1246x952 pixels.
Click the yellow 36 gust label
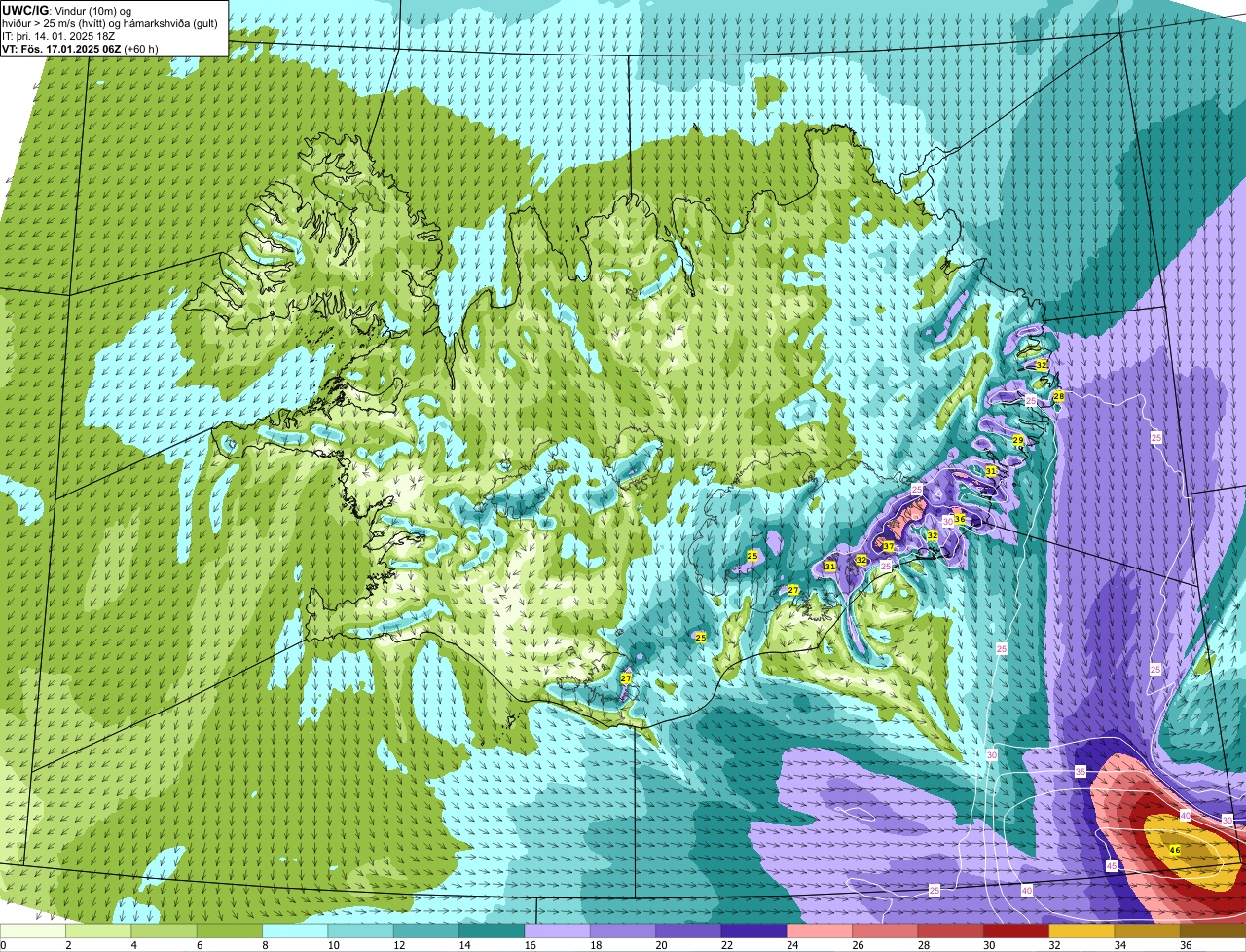[x=959, y=519]
